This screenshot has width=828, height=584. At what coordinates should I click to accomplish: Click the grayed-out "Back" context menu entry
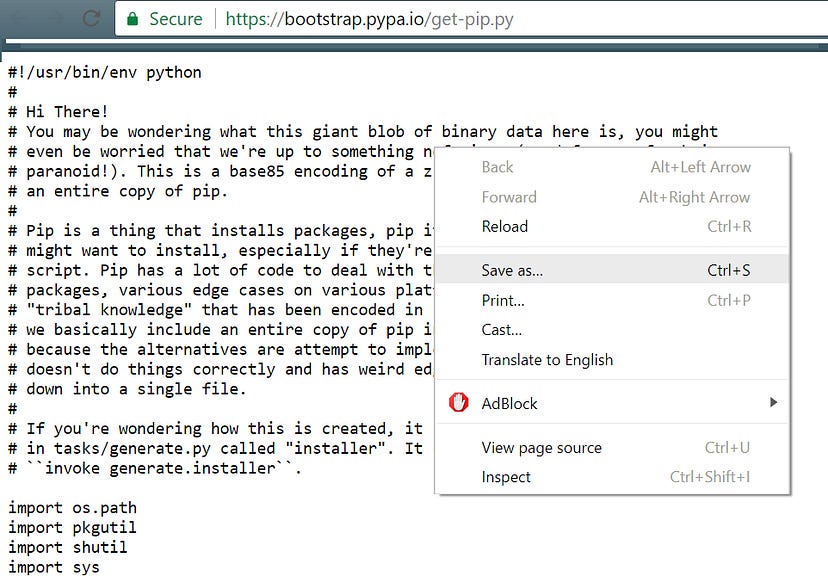click(497, 167)
